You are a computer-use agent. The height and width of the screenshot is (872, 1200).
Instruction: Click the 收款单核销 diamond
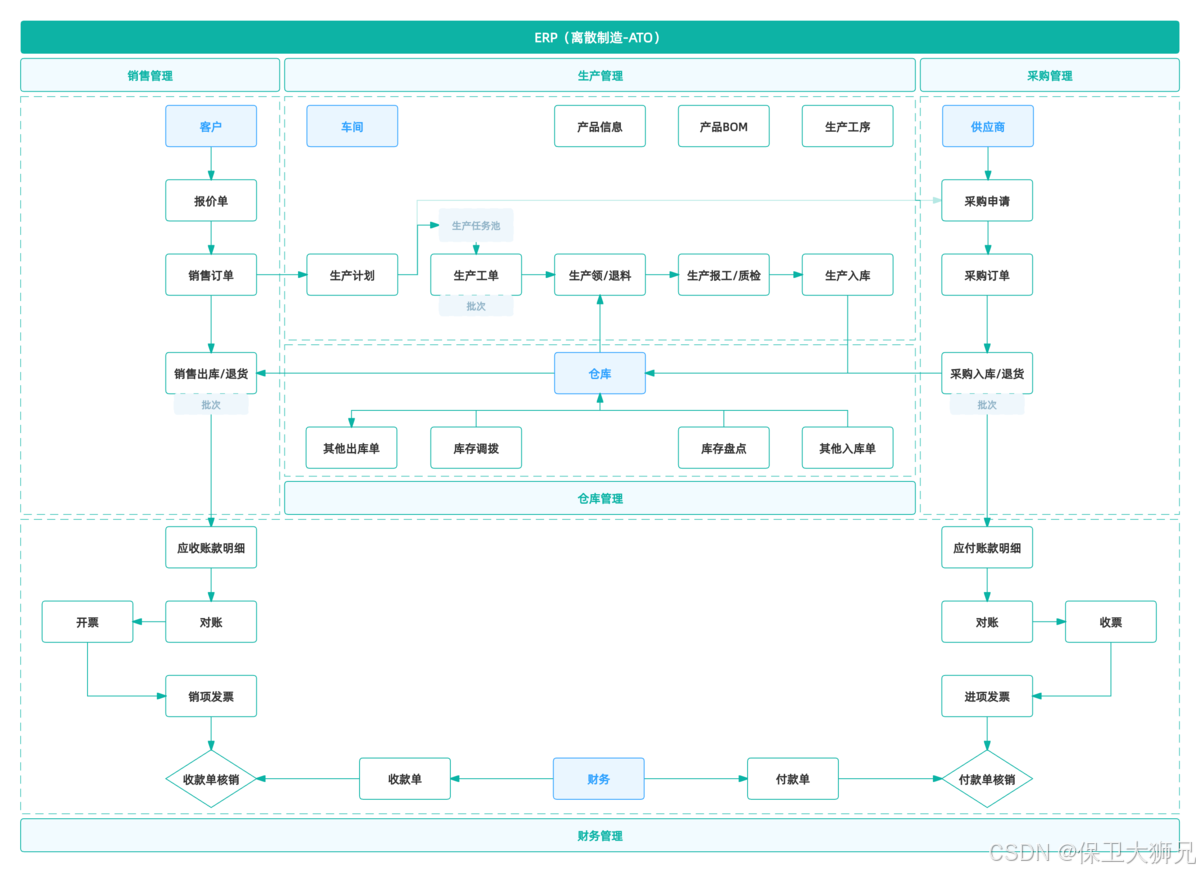click(211, 779)
